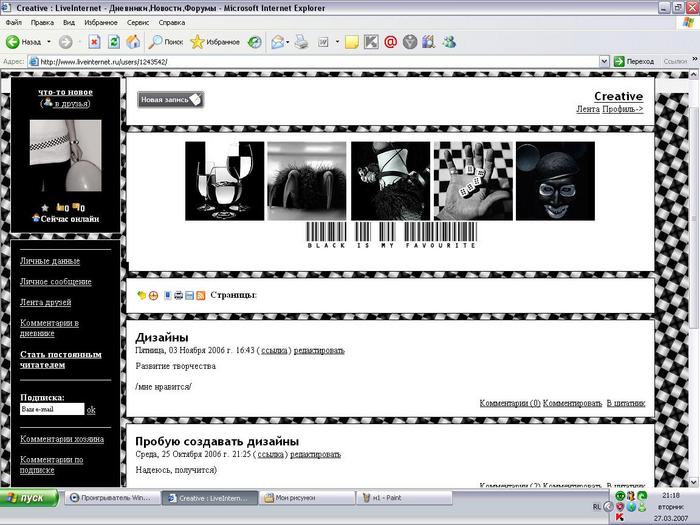Open the Профиль-> link
This screenshot has height=525, width=700.
coord(623,109)
